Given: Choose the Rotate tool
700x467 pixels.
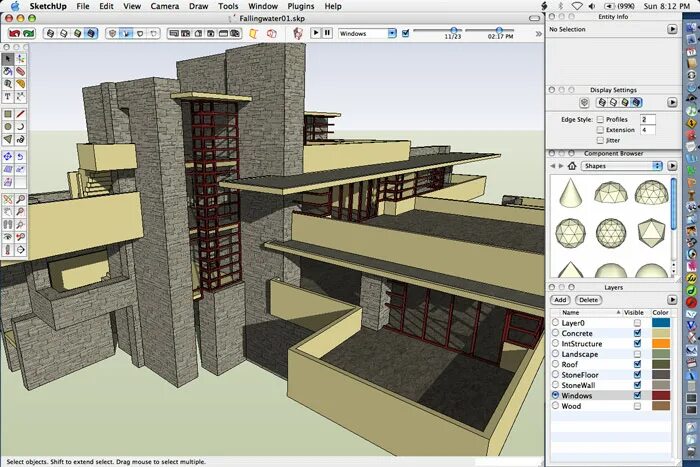Looking at the screenshot, I should pyautogui.click(x=21, y=157).
